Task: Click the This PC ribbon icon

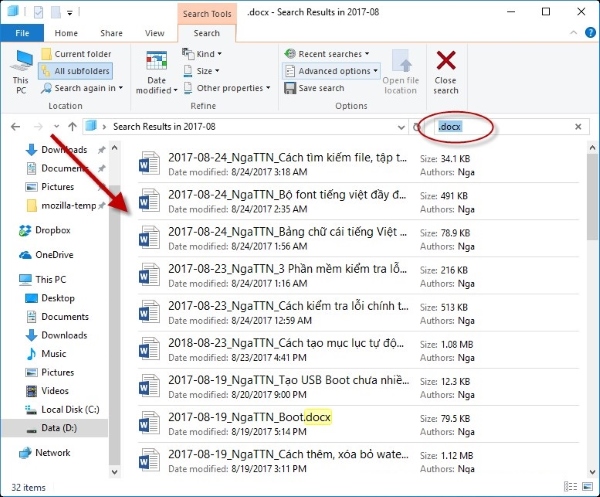Action: click(20, 68)
